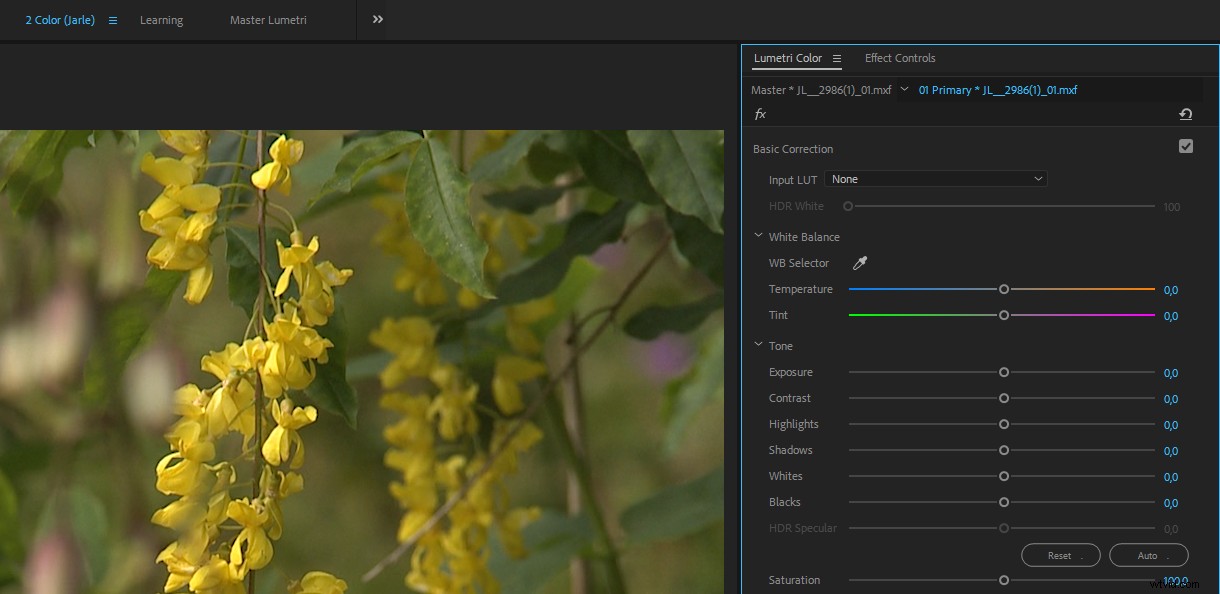Switch to the Master Lumetri workspace
This screenshot has width=1220, height=594.
point(267,19)
